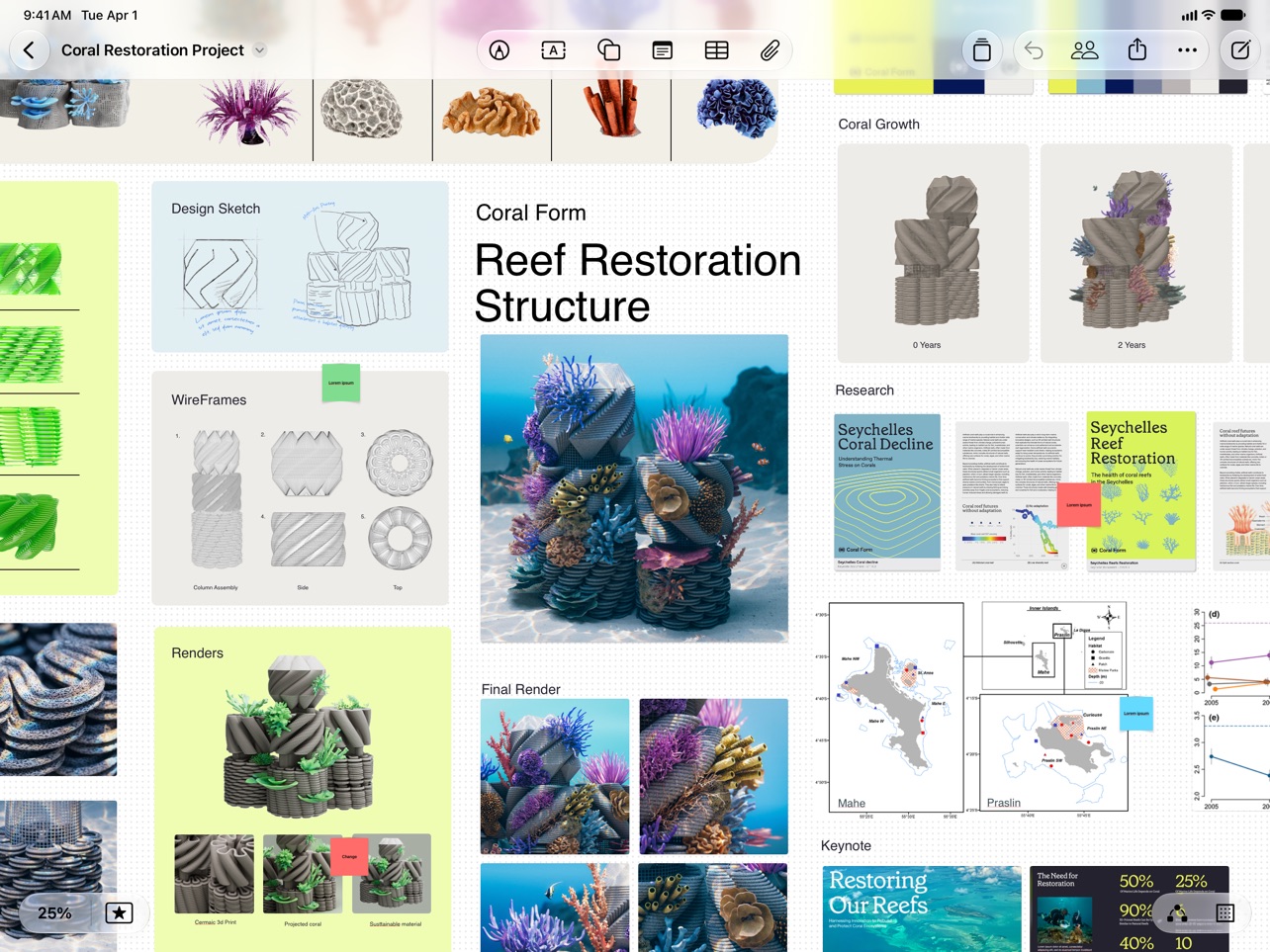Viewport: 1270px width, 952px height.
Task: Toggle the canvas grid button
Action: tap(1225, 912)
